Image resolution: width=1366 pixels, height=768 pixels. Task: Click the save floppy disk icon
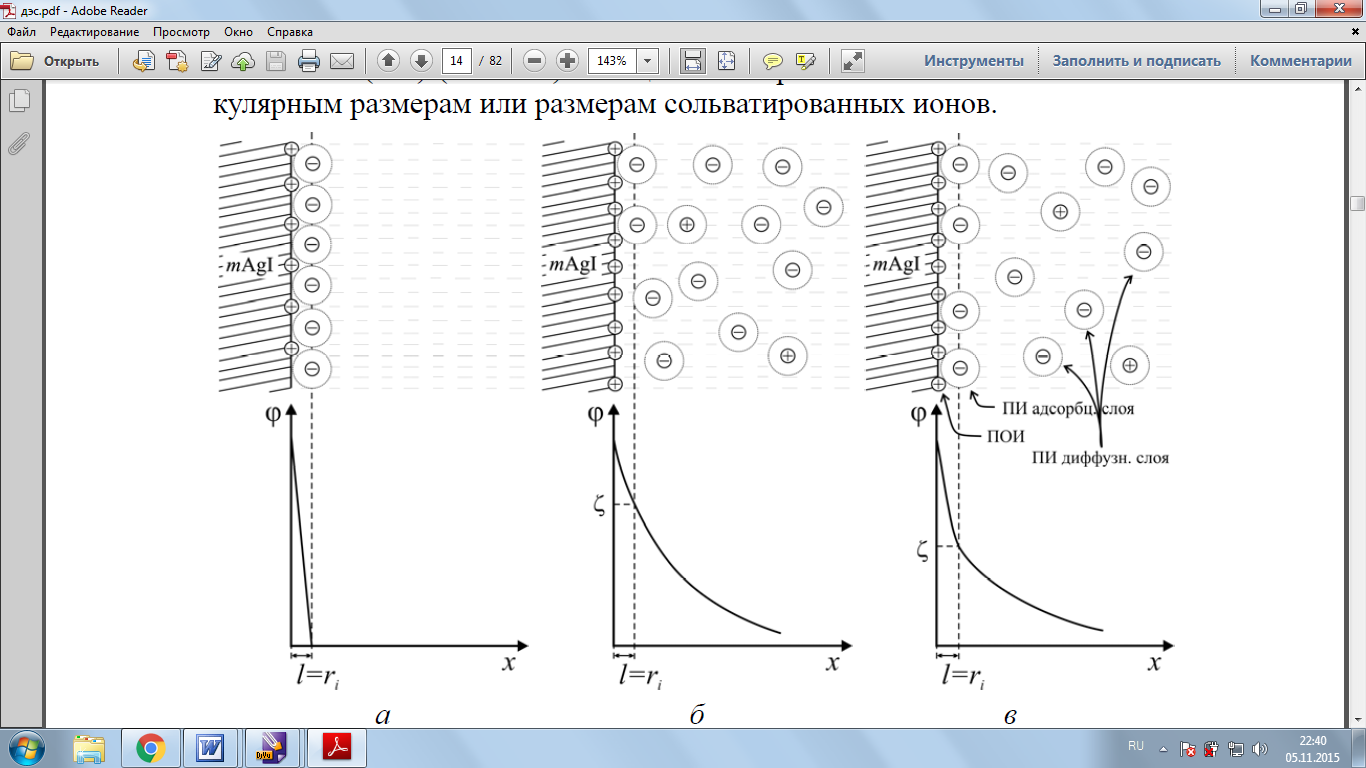(276, 61)
